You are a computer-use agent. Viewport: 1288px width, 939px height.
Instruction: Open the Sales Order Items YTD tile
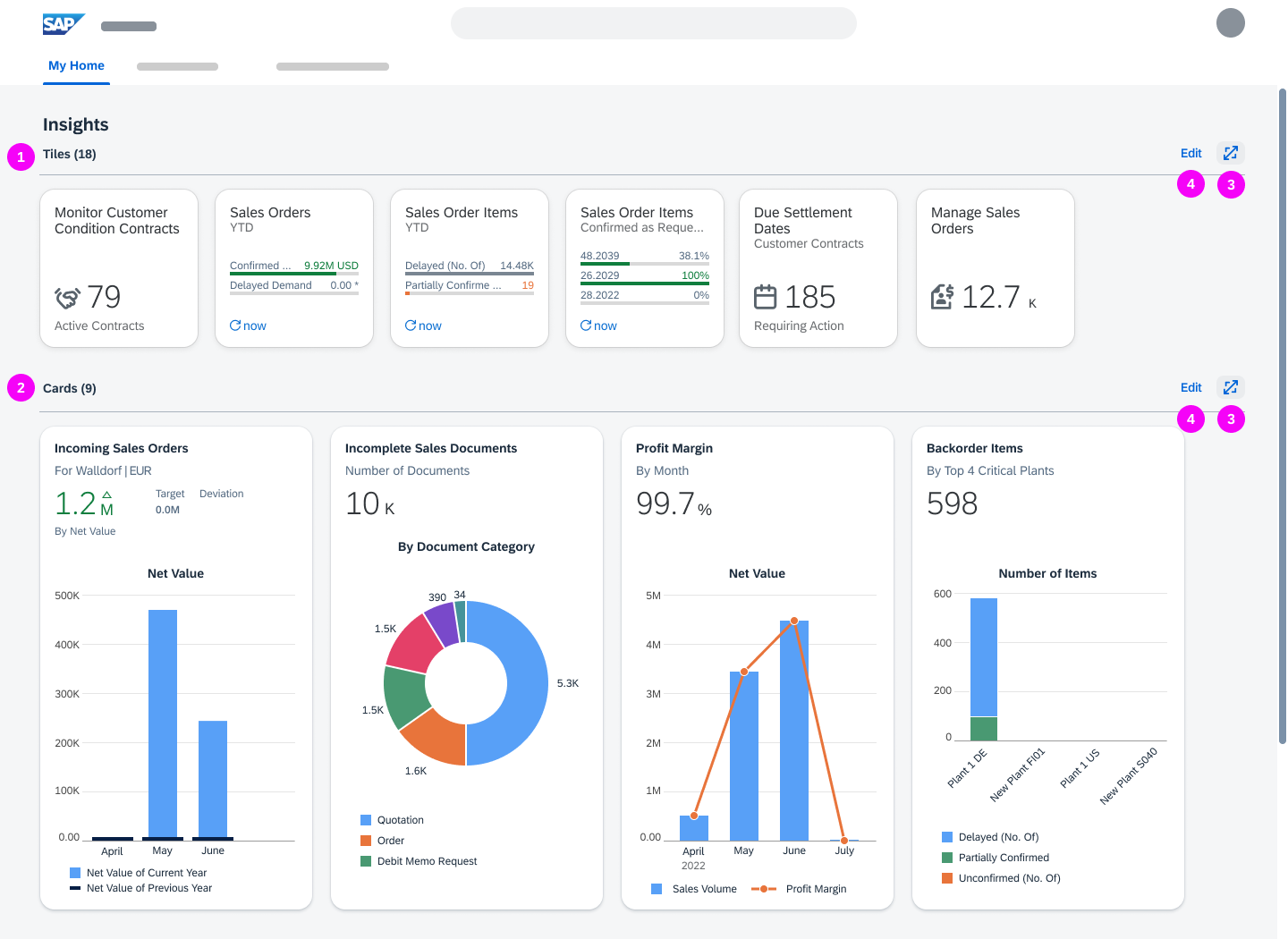470,268
